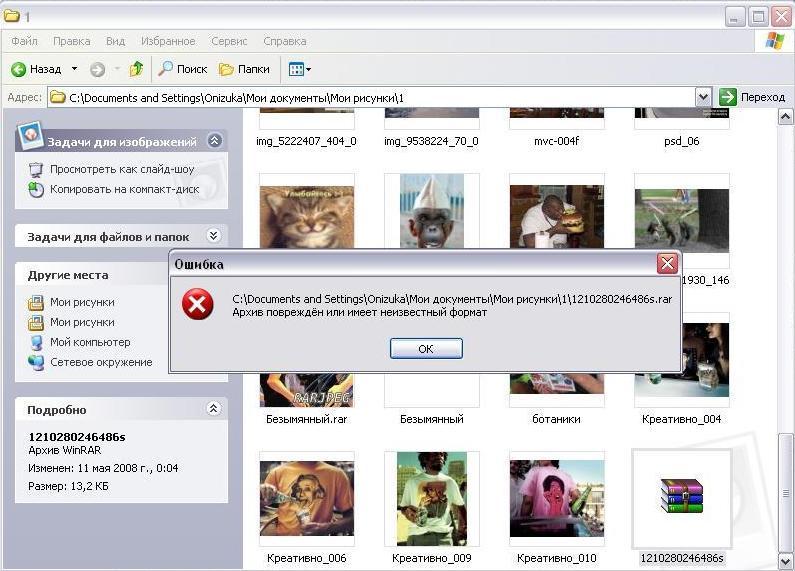This screenshot has width=795, height=571.
Task: Select the Креативно_010 thumbnail
Action: point(557,498)
